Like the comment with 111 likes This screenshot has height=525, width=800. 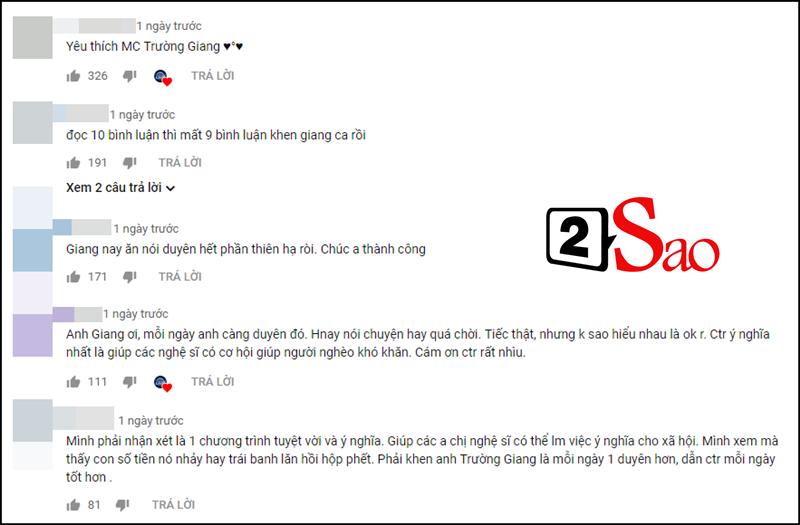click(x=73, y=382)
